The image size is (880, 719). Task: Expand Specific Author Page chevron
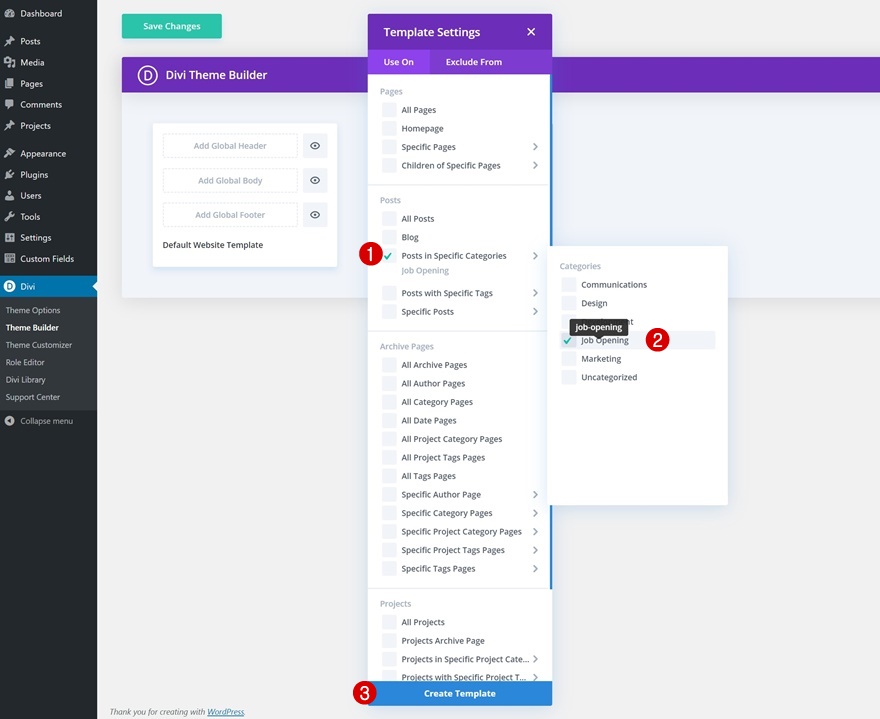pos(535,494)
